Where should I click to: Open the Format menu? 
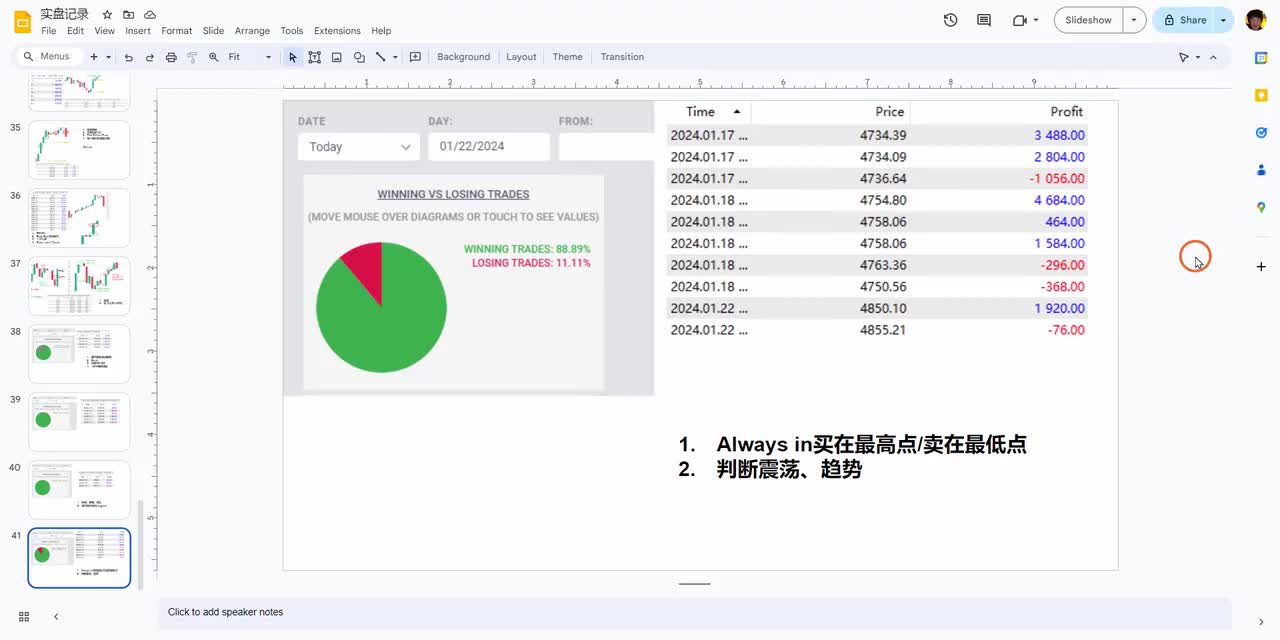pos(177,31)
